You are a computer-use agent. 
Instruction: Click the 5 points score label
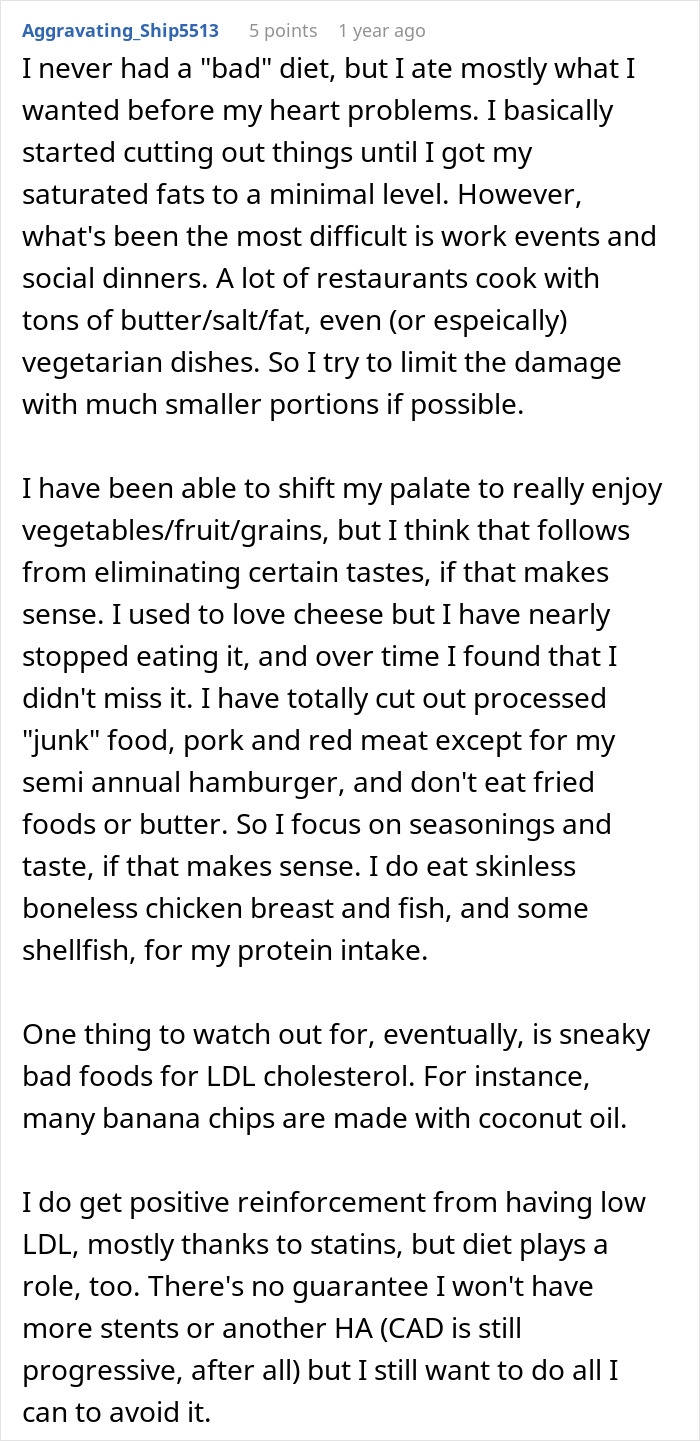pyautogui.click(x=282, y=30)
